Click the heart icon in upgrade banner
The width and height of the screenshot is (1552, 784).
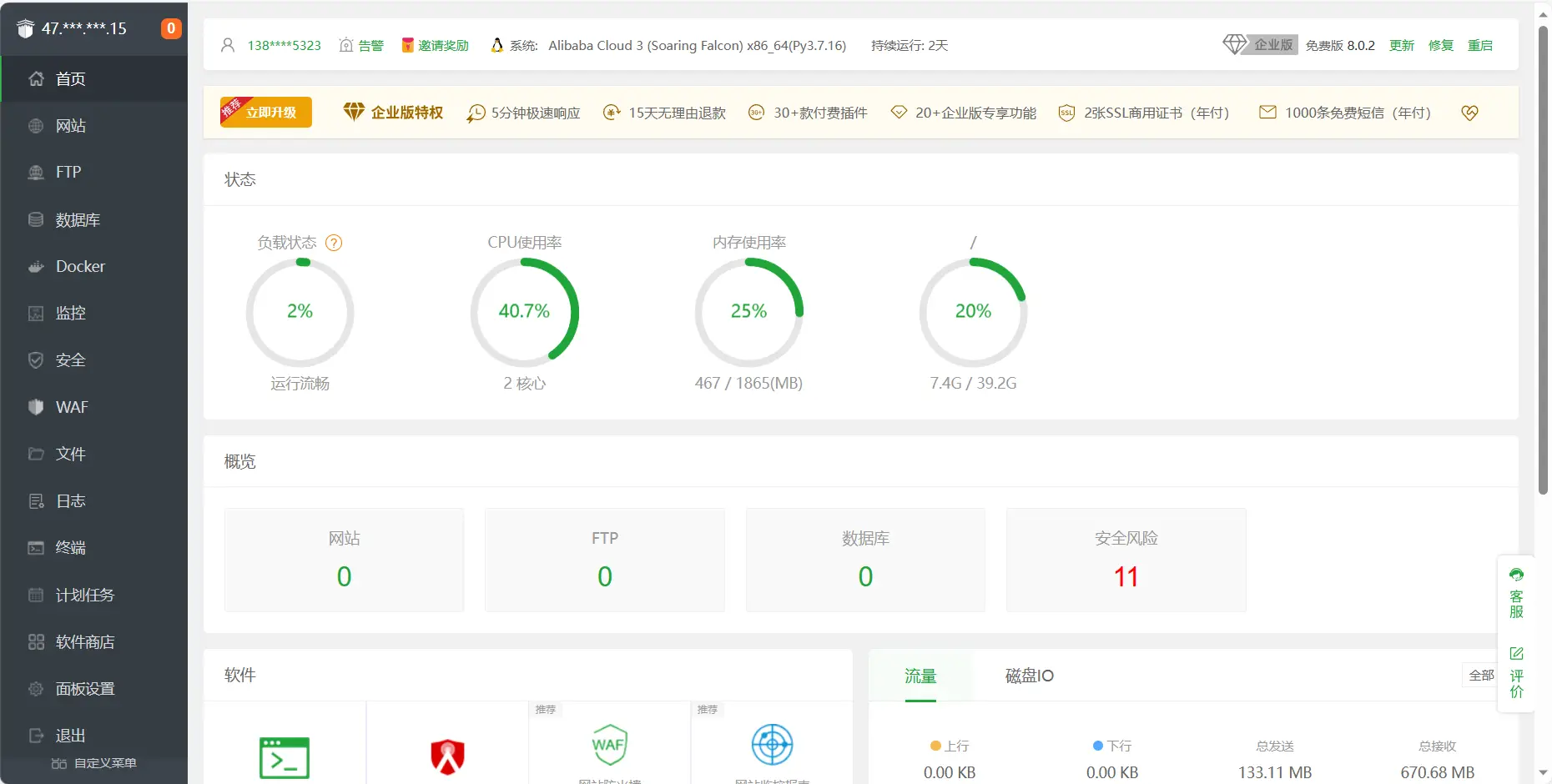coord(1470,113)
